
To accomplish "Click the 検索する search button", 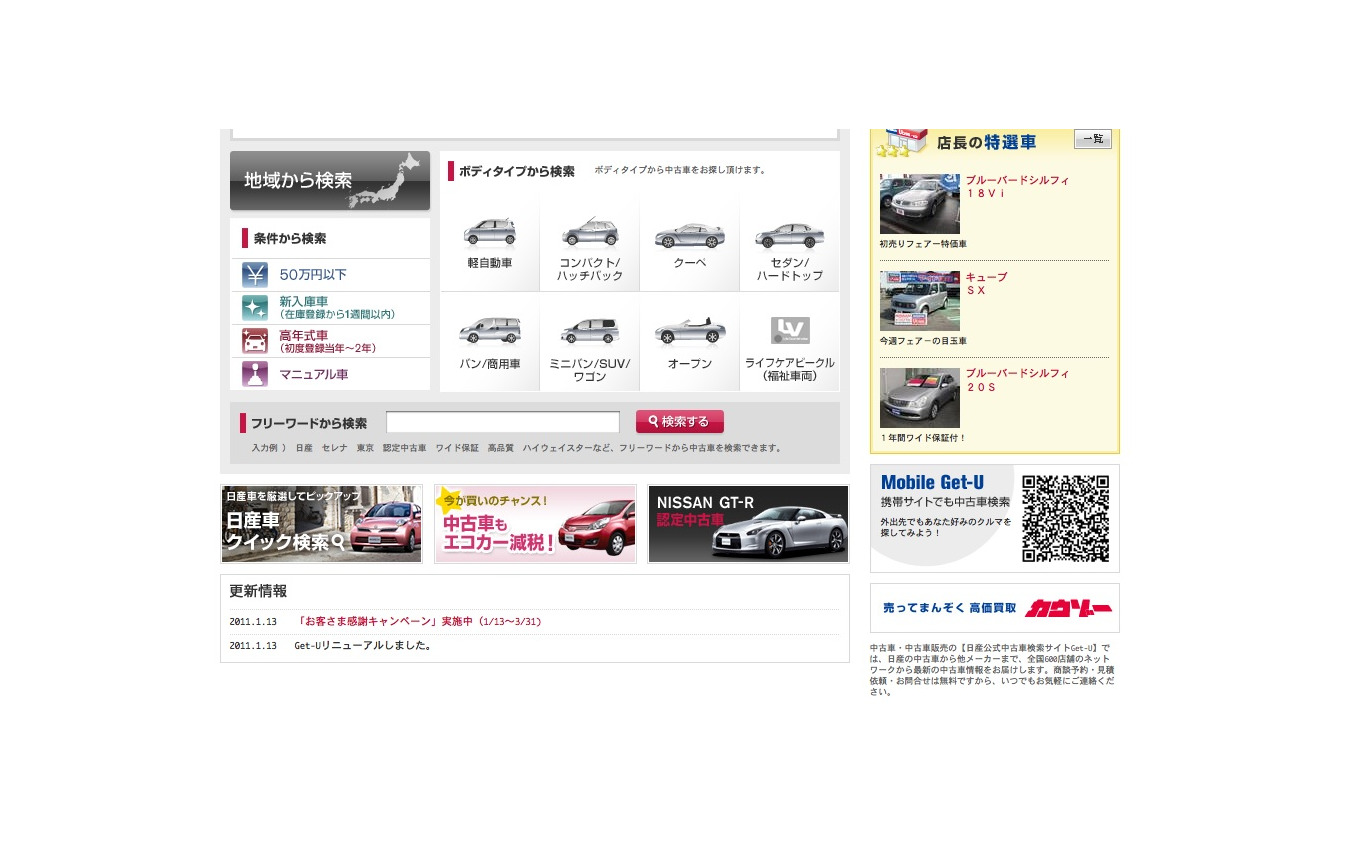I will click(x=680, y=422).
